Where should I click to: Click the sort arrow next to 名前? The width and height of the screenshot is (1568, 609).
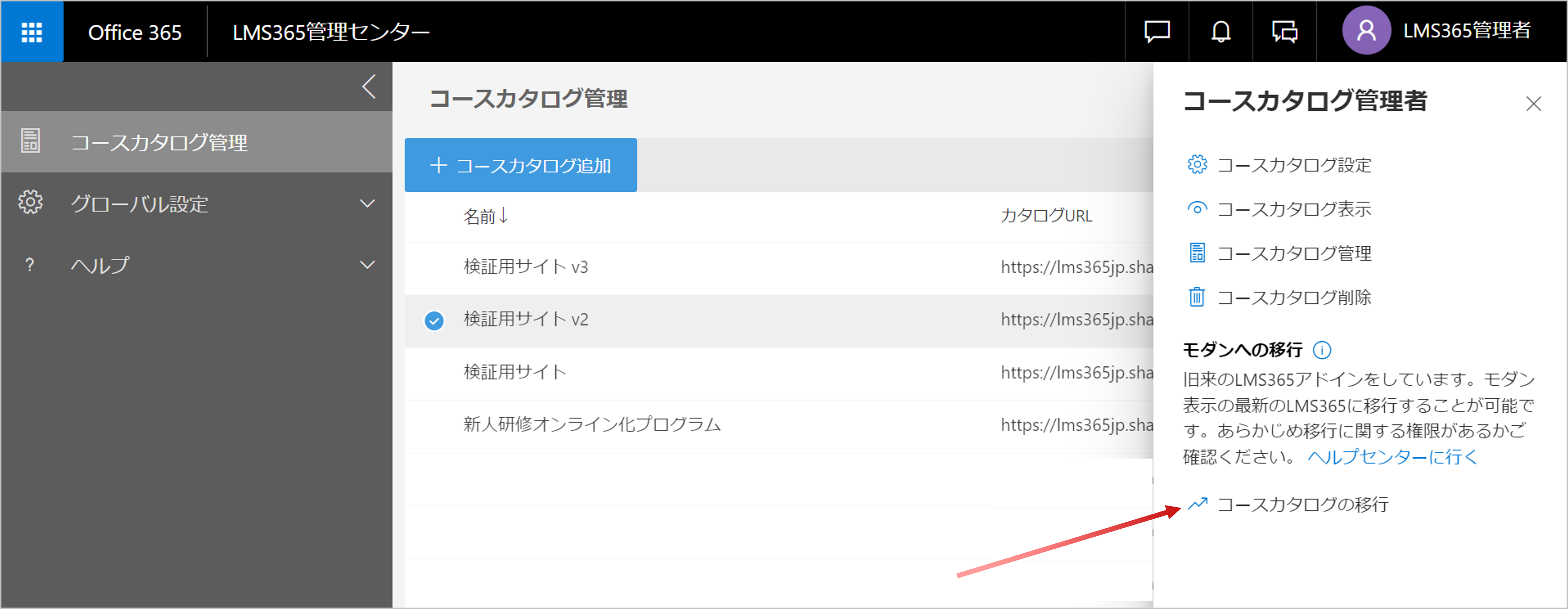503,215
